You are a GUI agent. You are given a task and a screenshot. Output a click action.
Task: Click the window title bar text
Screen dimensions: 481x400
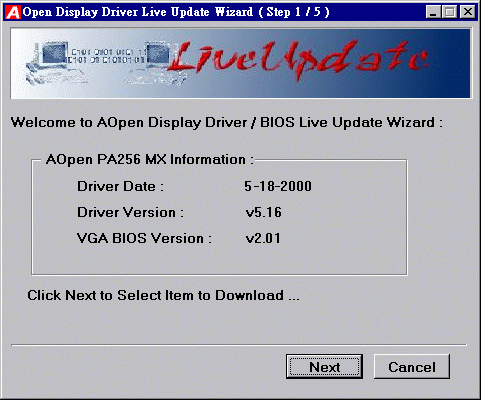click(x=176, y=12)
